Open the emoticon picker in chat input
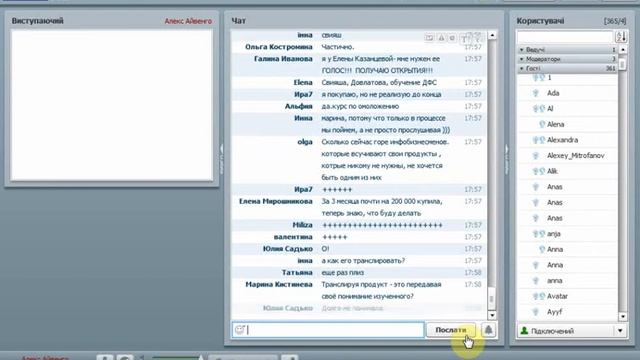640x360 pixels. (240, 329)
